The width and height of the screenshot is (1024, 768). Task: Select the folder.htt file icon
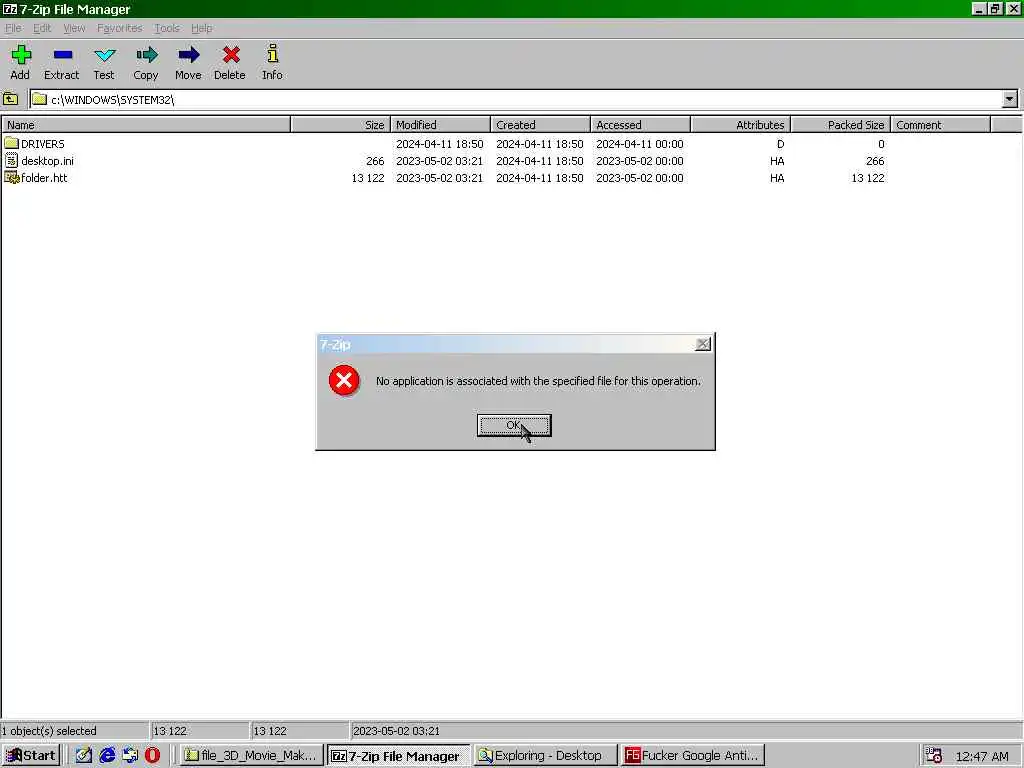click(x=12, y=178)
